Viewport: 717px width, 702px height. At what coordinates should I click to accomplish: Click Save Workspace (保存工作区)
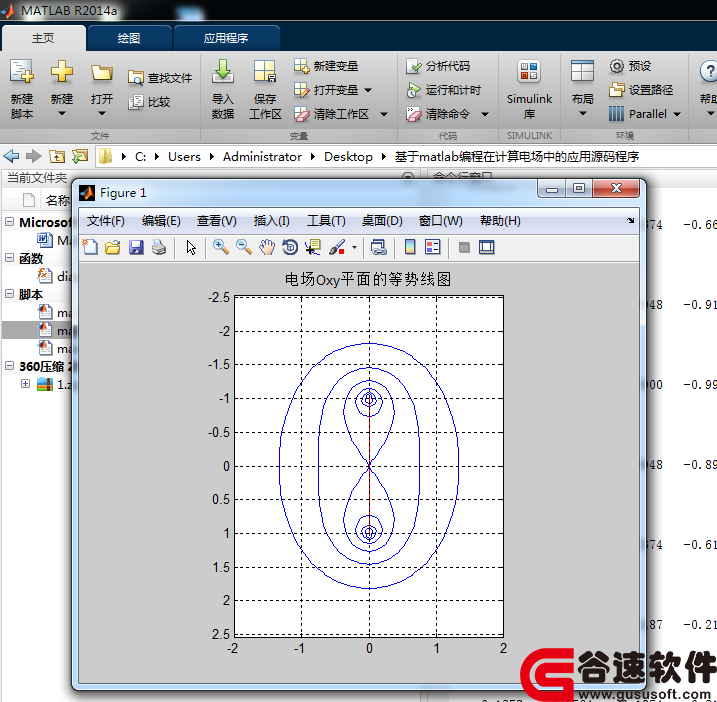[265, 89]
